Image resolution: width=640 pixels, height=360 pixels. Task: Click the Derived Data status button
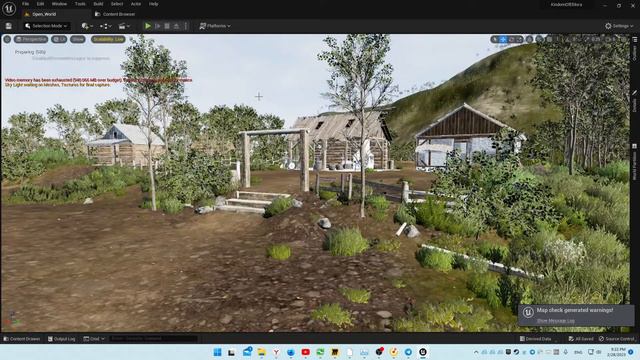(535, 339)
